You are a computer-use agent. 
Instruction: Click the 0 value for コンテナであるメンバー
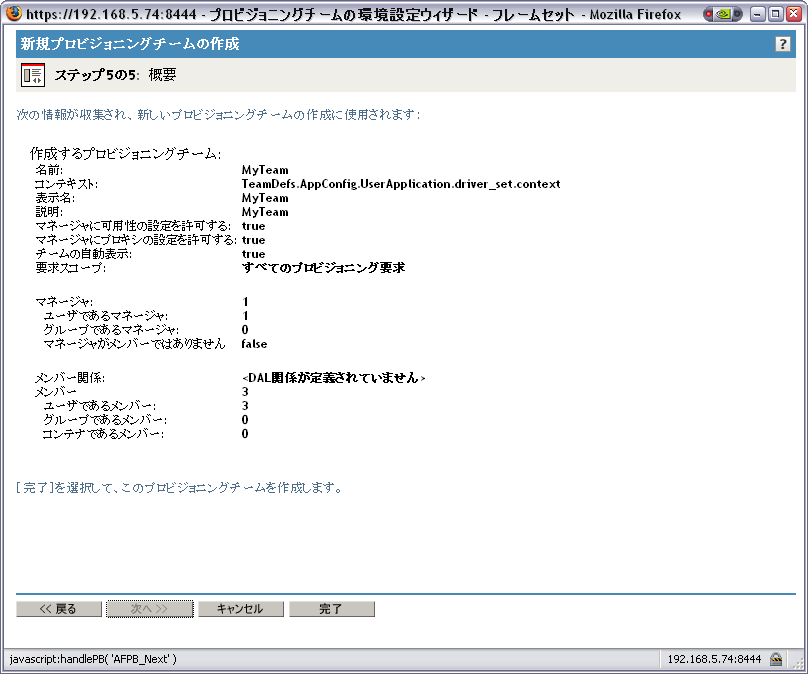(x=245, y=434)
